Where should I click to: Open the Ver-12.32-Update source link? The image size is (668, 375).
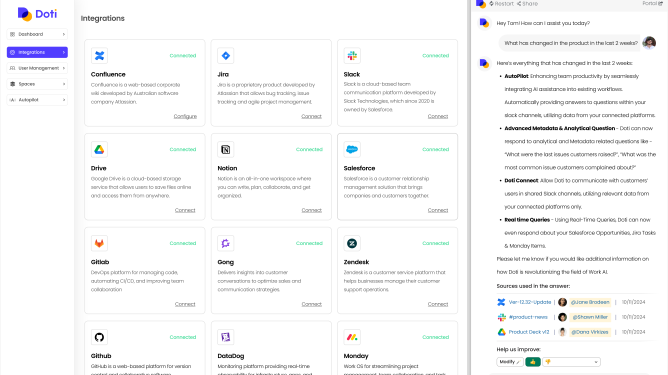[530, 302]
